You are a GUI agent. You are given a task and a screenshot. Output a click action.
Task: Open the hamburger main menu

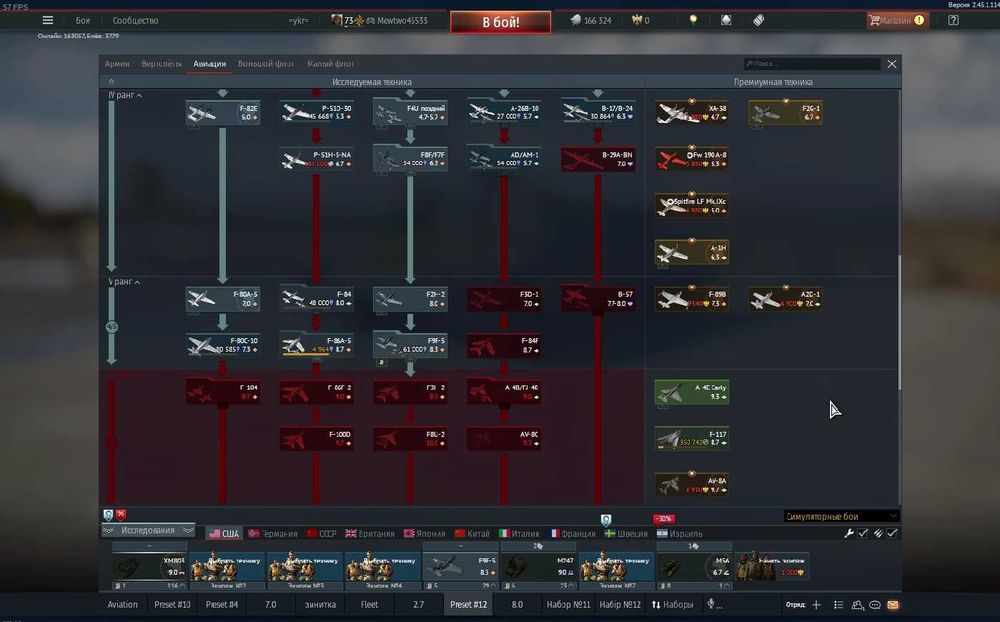pyautogui.click(x=48, y=20)
